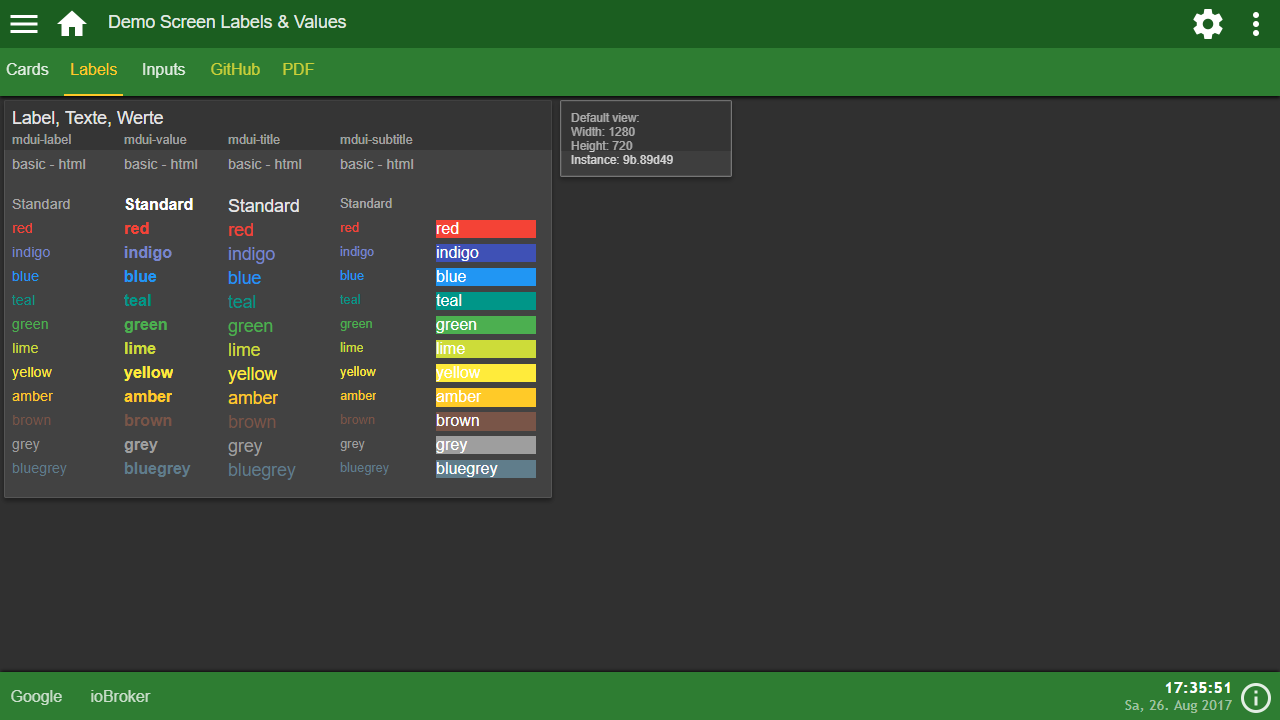Click the ioBroker footer link

click(x=120, y=697)
